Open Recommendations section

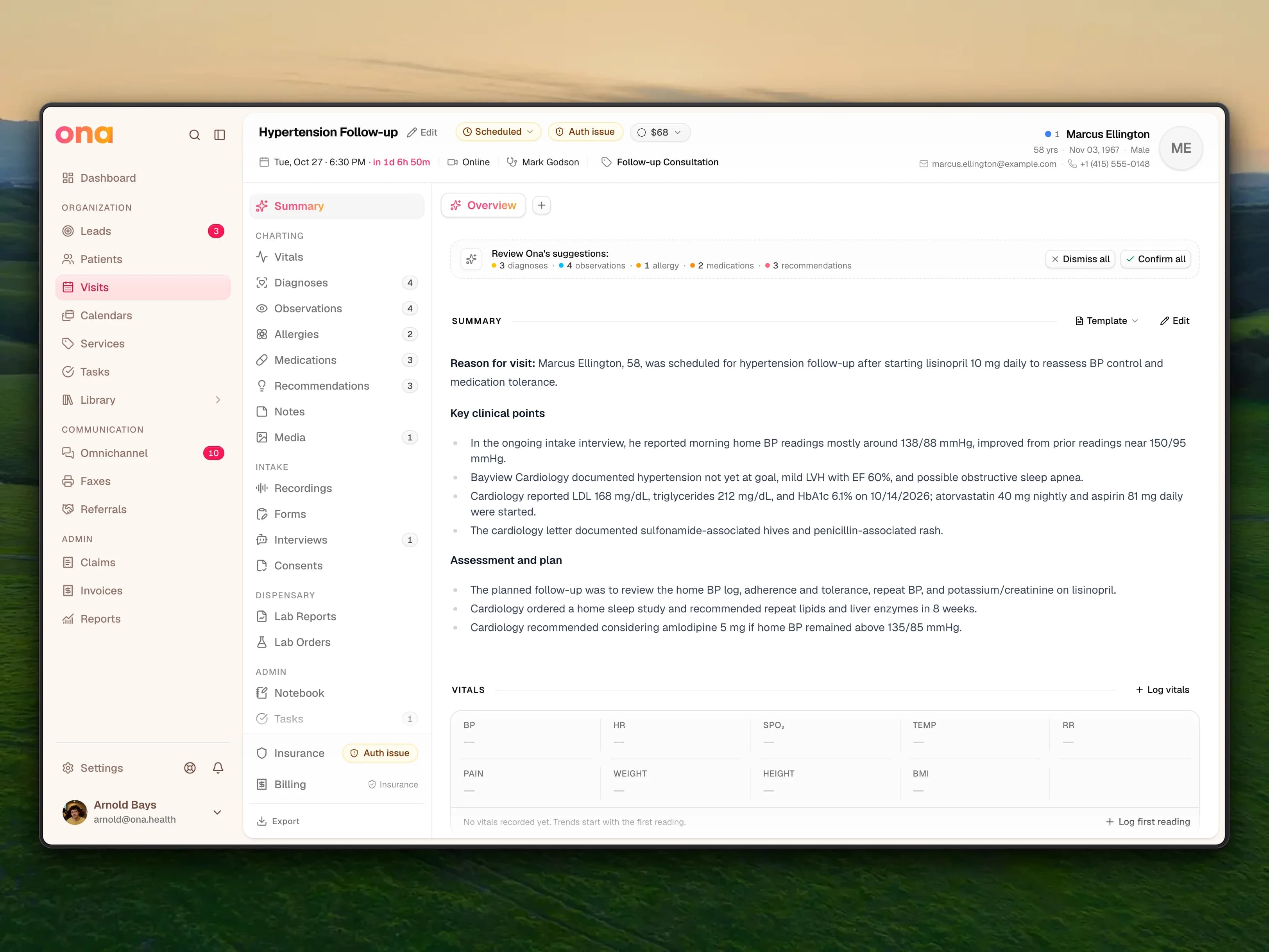337,386
